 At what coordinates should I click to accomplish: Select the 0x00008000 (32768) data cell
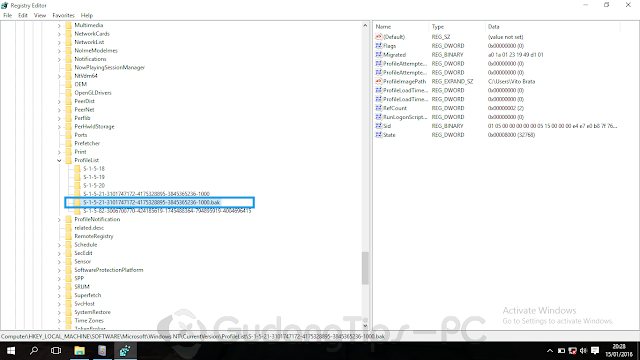(511, 135)
